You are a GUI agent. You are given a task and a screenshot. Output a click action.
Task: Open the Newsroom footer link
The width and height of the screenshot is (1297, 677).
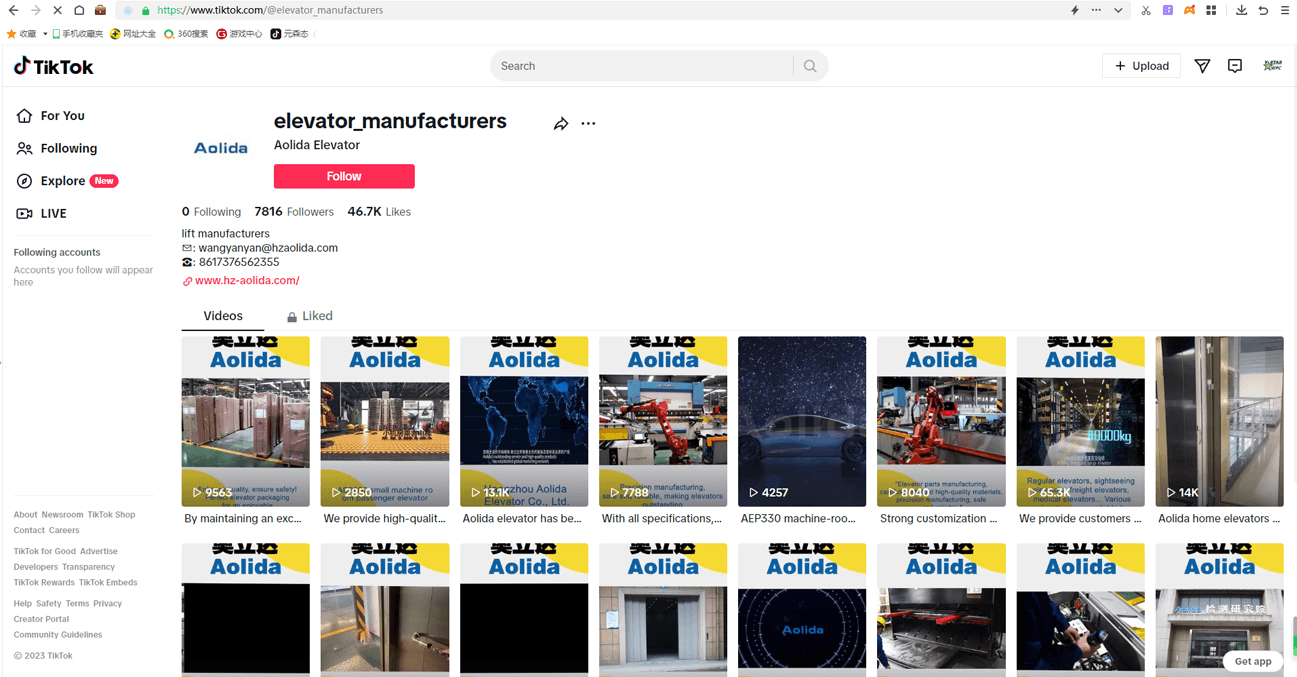pos(62,515)
